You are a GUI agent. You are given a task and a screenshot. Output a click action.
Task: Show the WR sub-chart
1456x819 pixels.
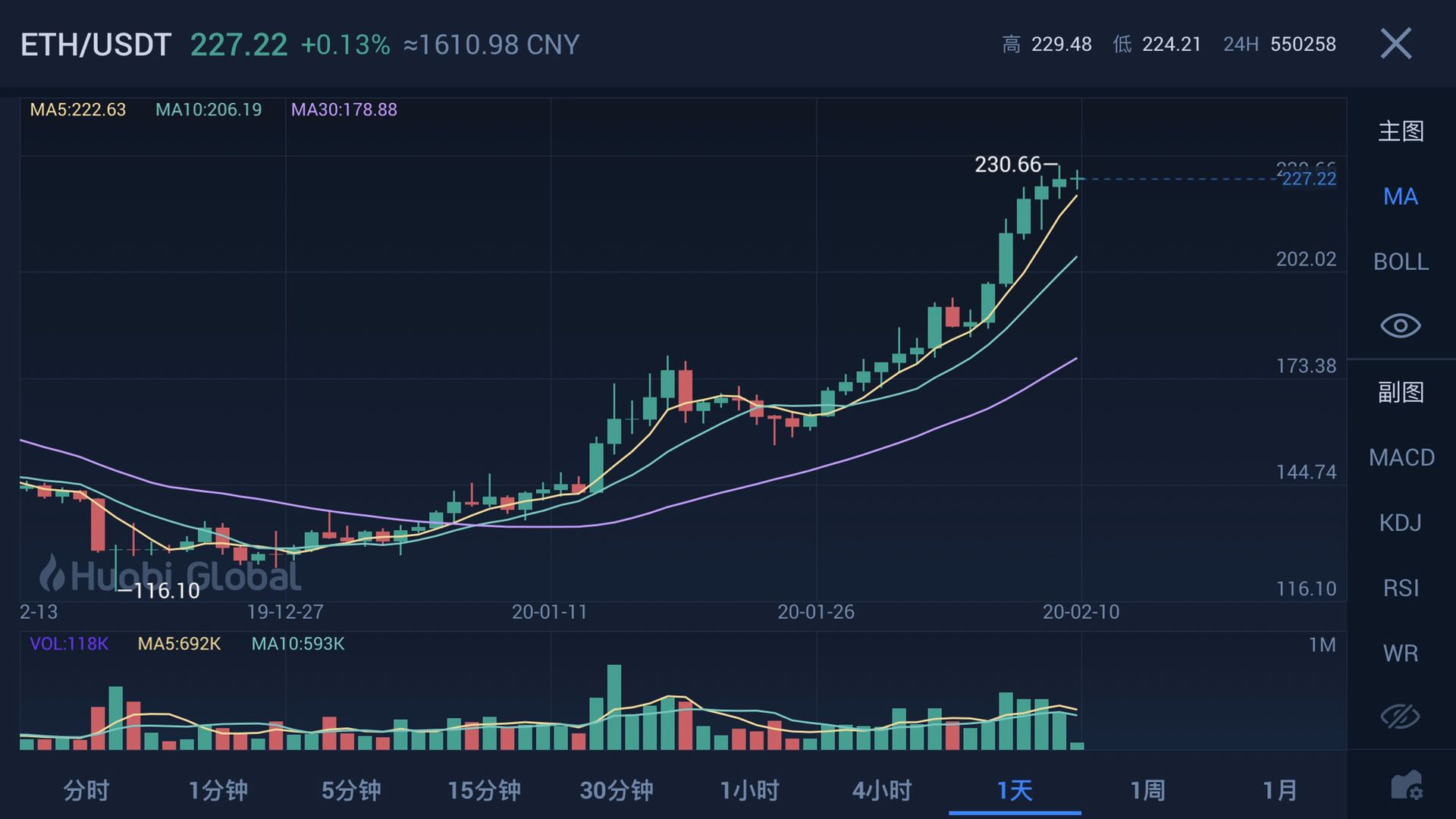point(1400,653)
